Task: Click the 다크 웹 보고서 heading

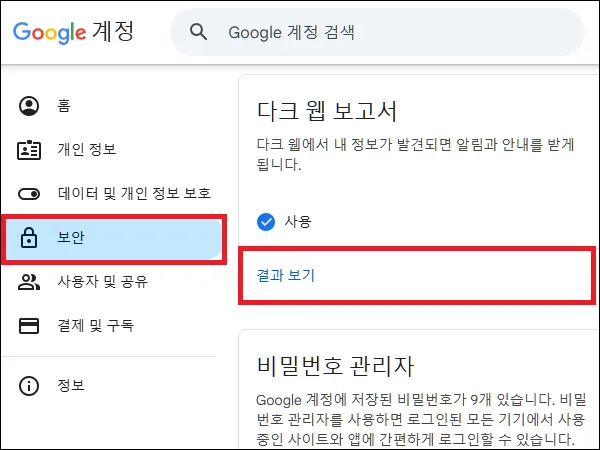Action: coord(327,111)
